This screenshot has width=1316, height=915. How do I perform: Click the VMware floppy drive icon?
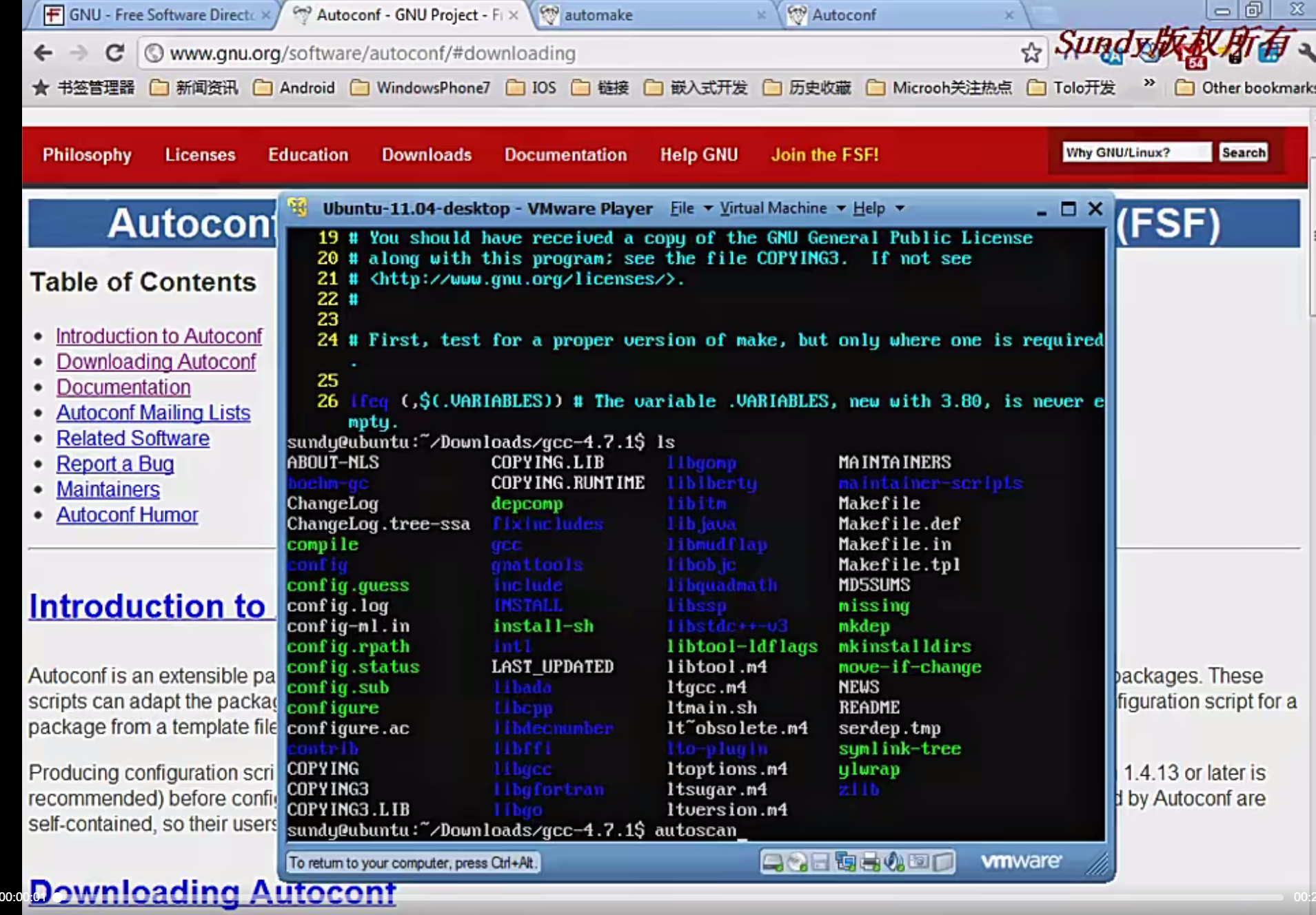pyautogui.click(x=820, y=862)
